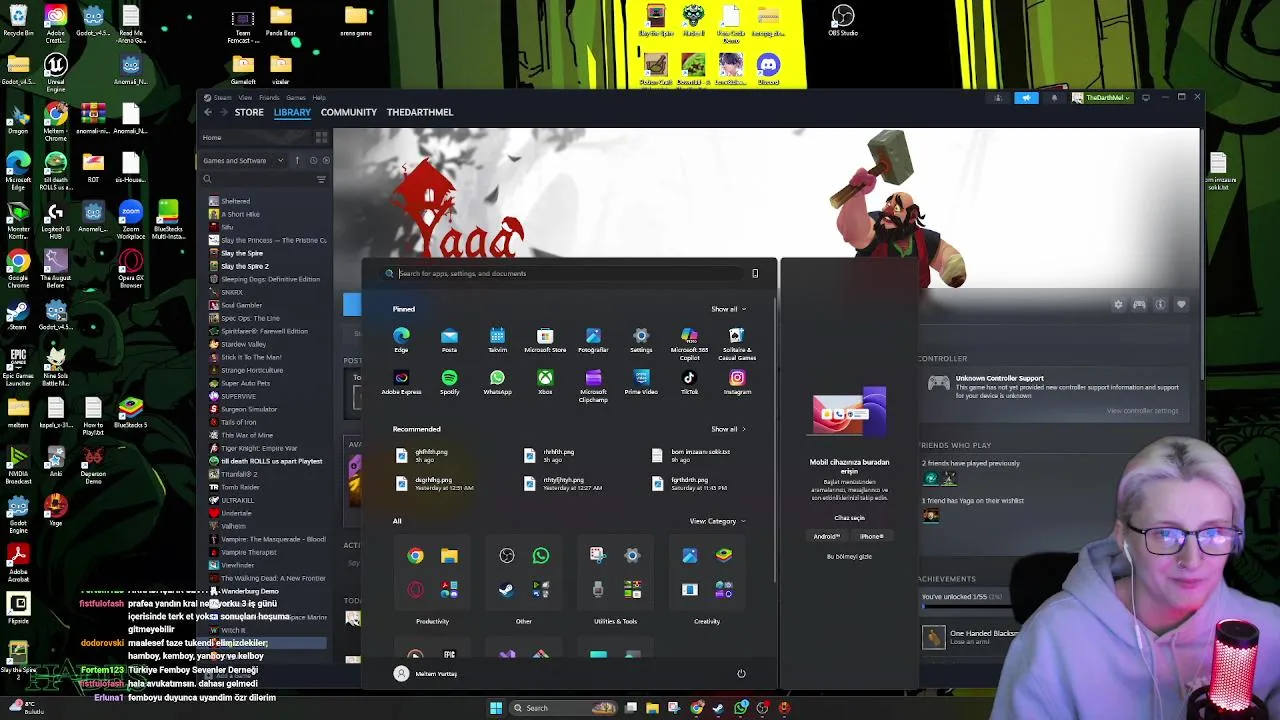Open the Steam View menu
This screenshot has height=720, width=1280.
pos(245,98)
